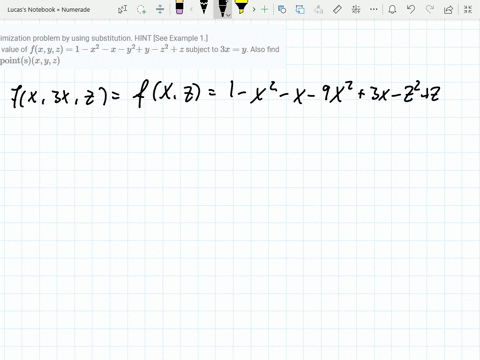Click the Share icon
This screenshot has height=360, width=480.
pyautogui.click(x=448, y=9)
